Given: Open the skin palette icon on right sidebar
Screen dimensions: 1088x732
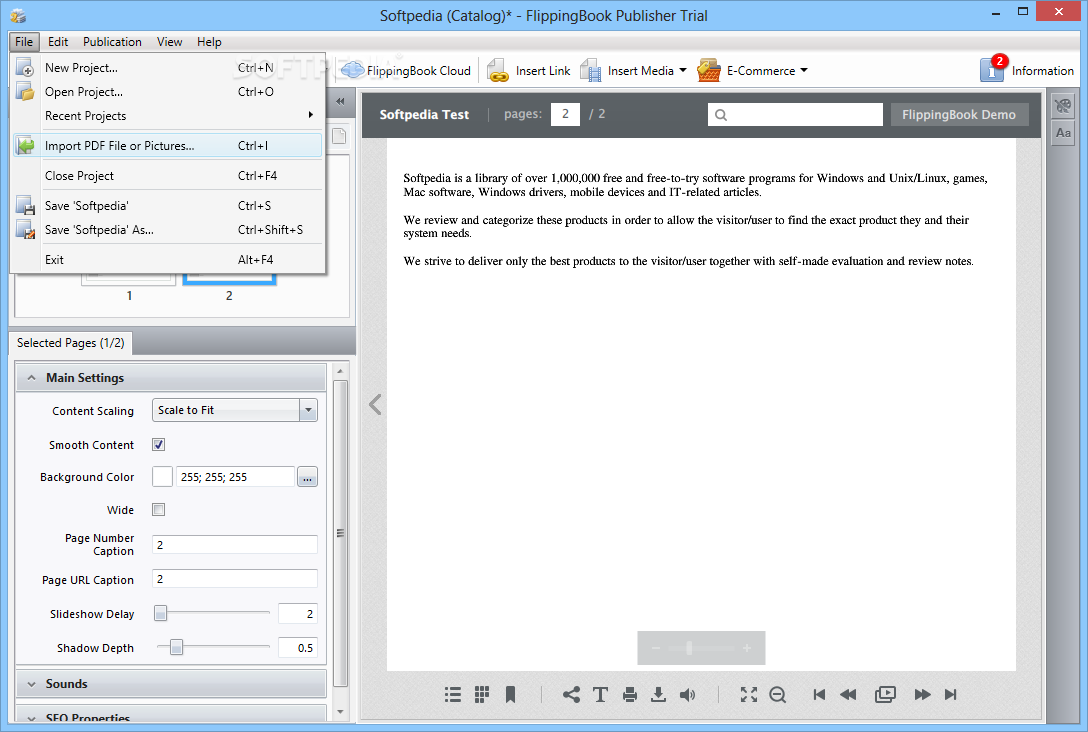Looking at the screenshot, I should coord(1063,105).
